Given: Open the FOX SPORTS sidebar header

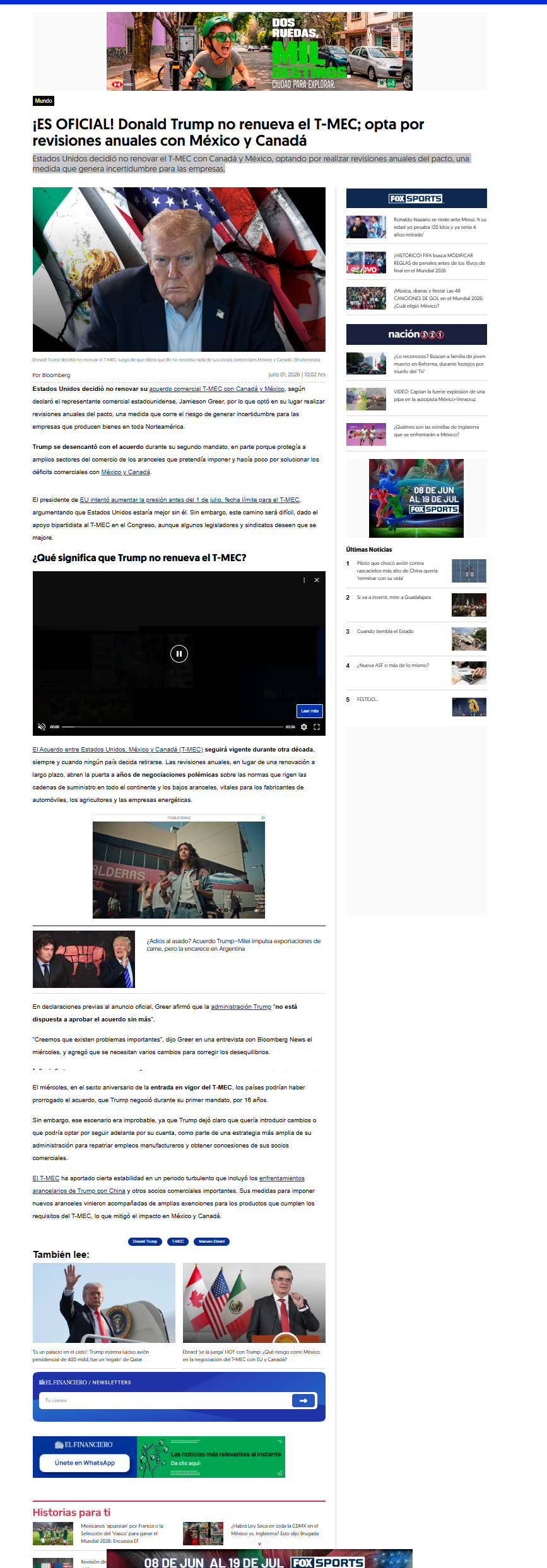Looking at the screenshot, I should (x=416, y=199).
